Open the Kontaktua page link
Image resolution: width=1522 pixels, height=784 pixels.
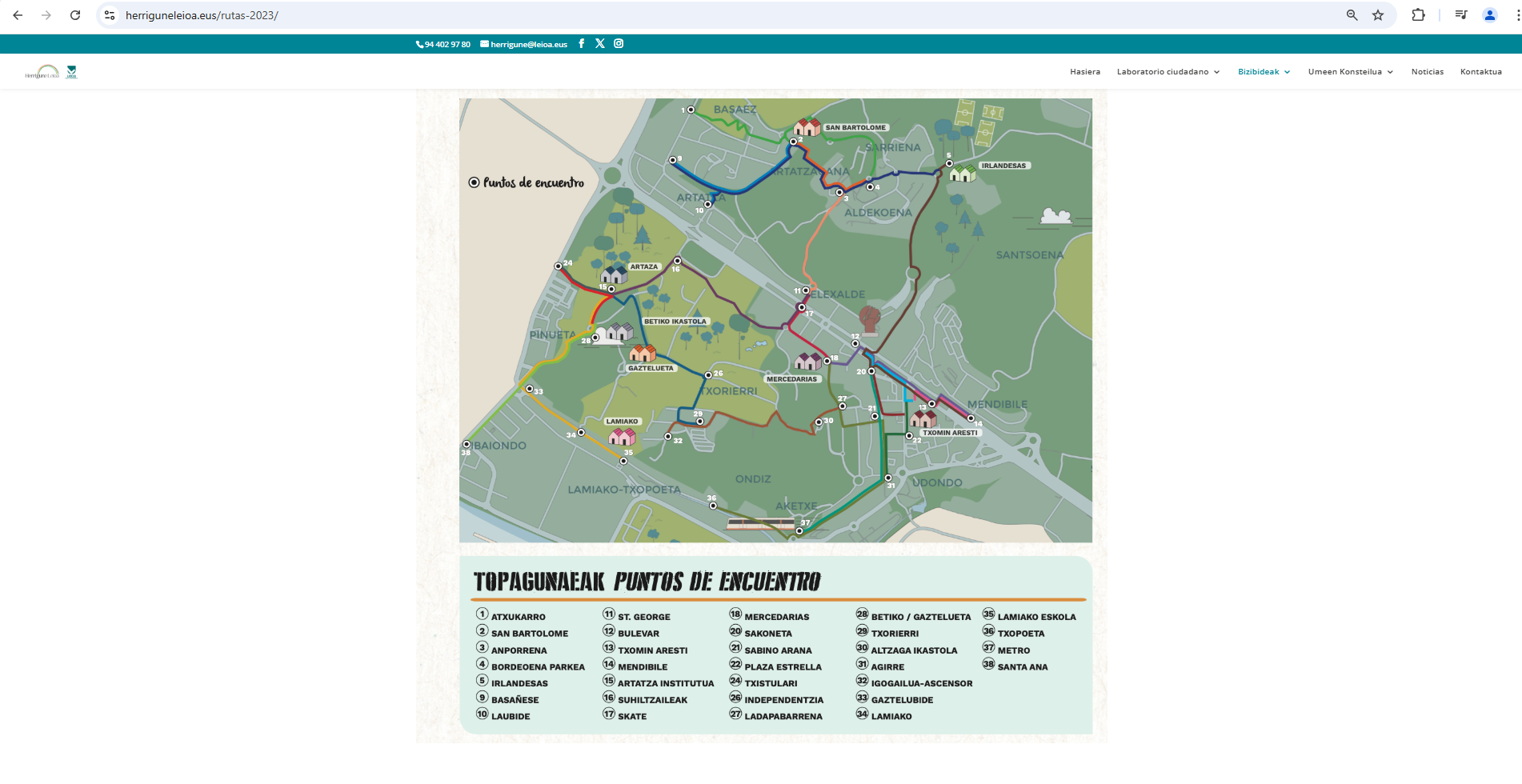(1480, 72)
